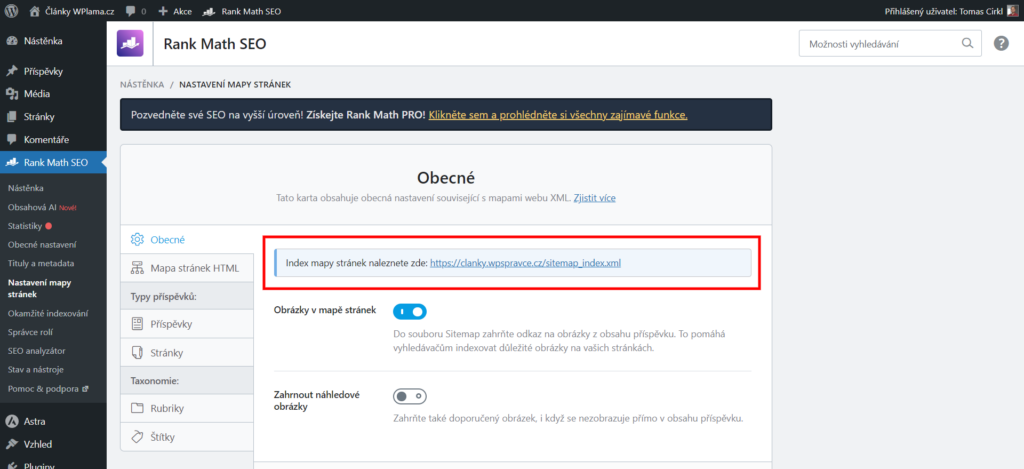The image size is (1024, 469).
Task: Click the Komentáře icon in sidebar
Action: [x=12, y=140]
